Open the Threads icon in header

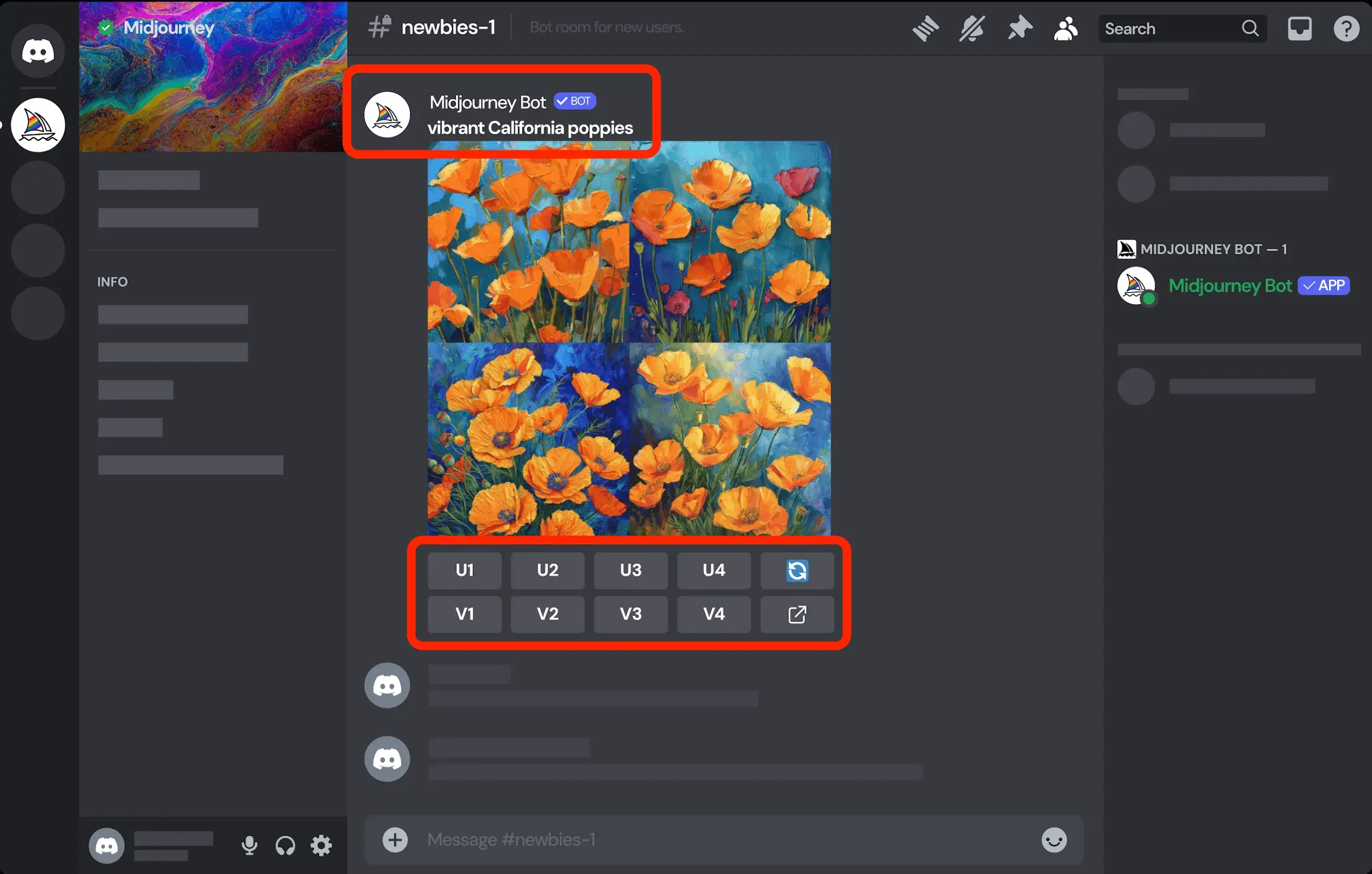click(925, 28)
